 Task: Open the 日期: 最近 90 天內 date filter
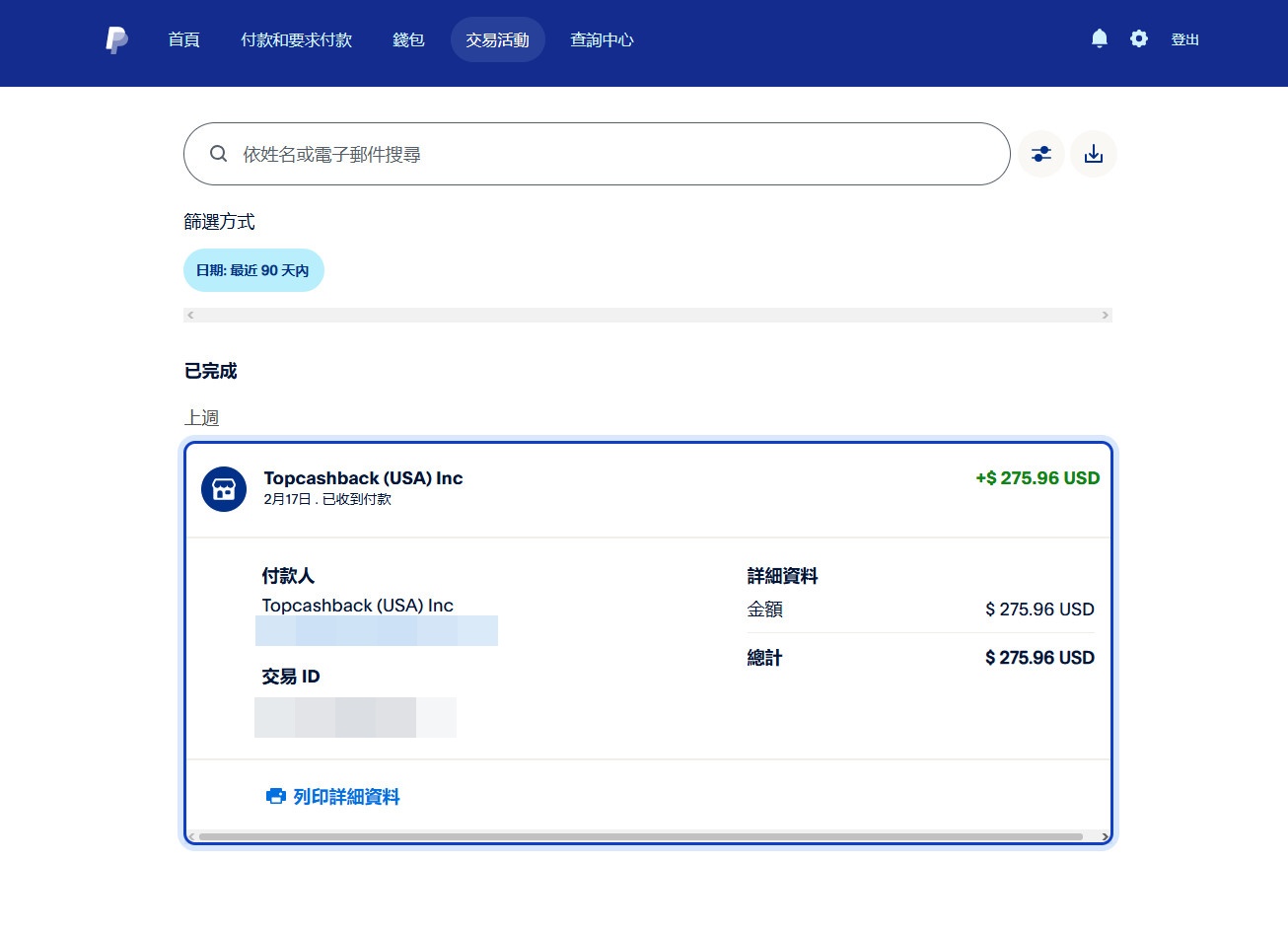pyautogui.click(x=253, y=270)
